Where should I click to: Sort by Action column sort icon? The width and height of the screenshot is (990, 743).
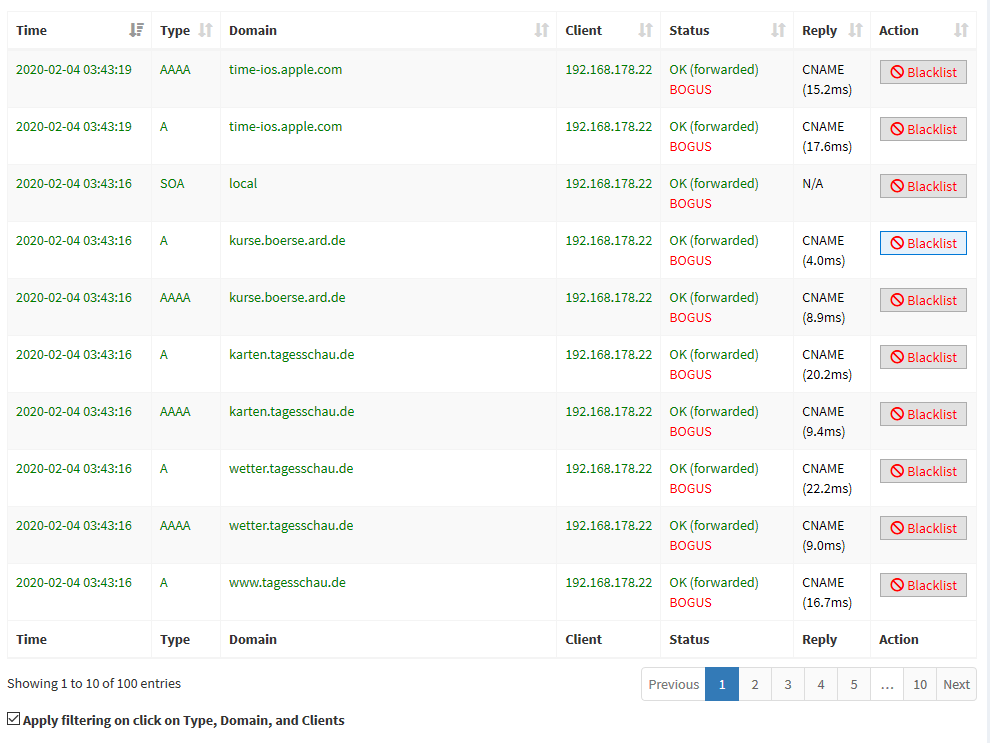961,30
